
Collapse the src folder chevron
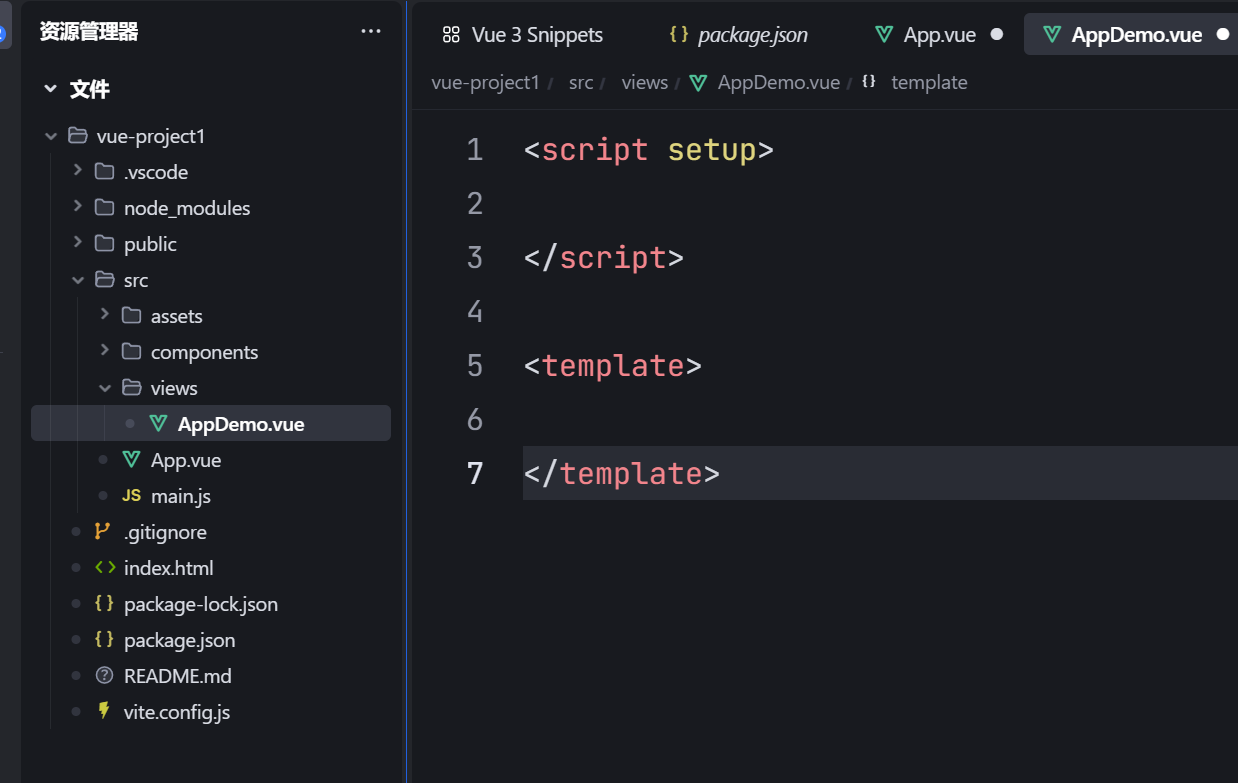pos(78,280)
